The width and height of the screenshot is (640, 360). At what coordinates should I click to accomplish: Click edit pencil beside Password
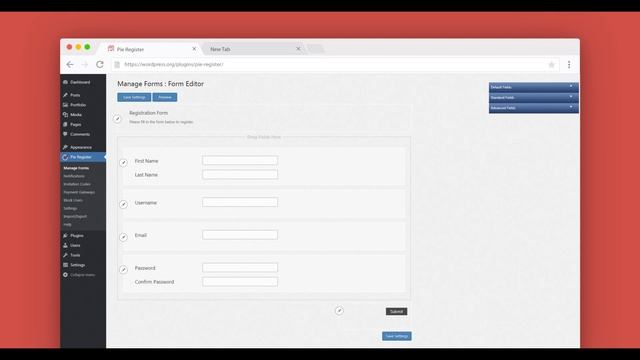coord(123,269)
